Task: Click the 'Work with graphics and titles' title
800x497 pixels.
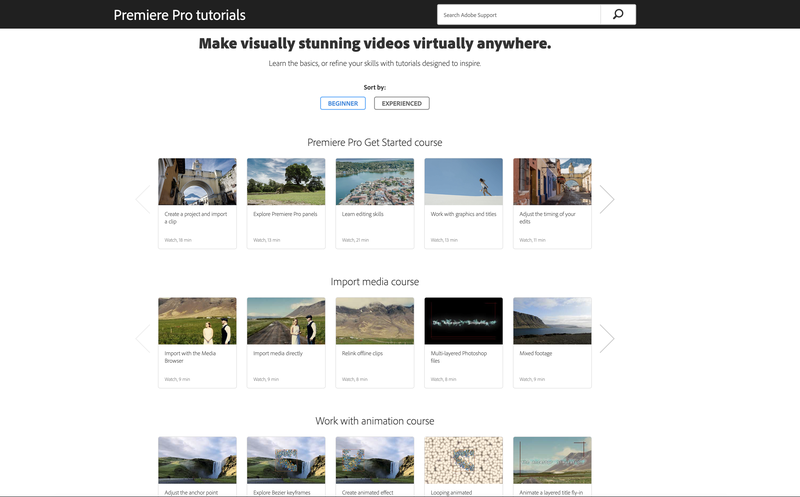Action: [463, 214]
